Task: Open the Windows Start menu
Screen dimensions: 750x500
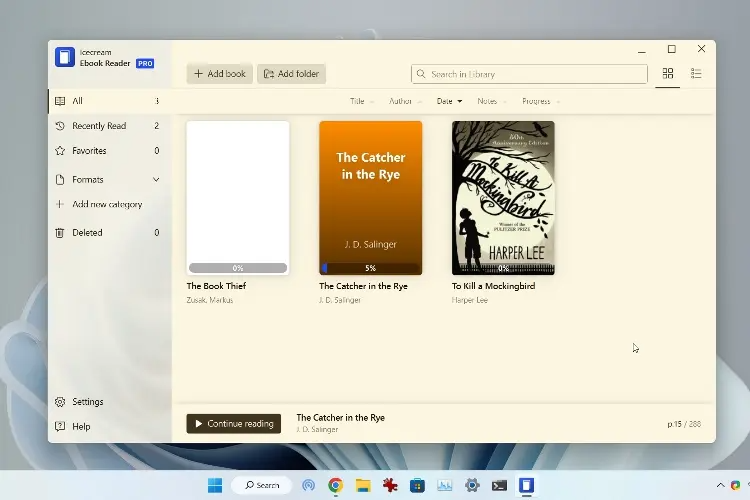Action: tap(215, 485)
